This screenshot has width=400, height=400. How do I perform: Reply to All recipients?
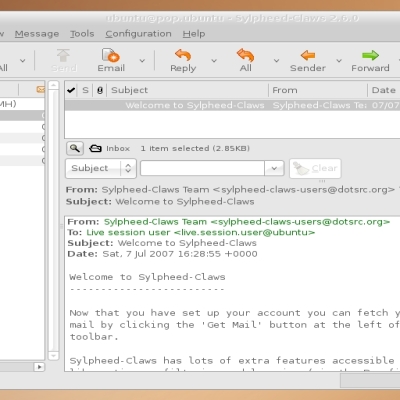coord(246,60)
